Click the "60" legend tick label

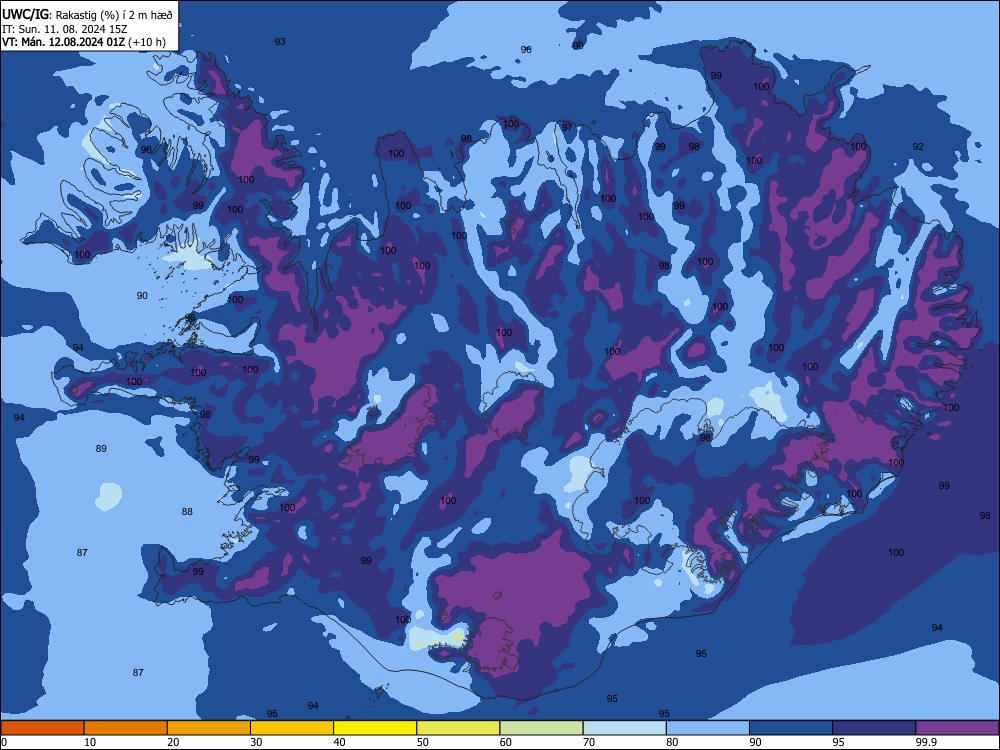coord(506,742)
